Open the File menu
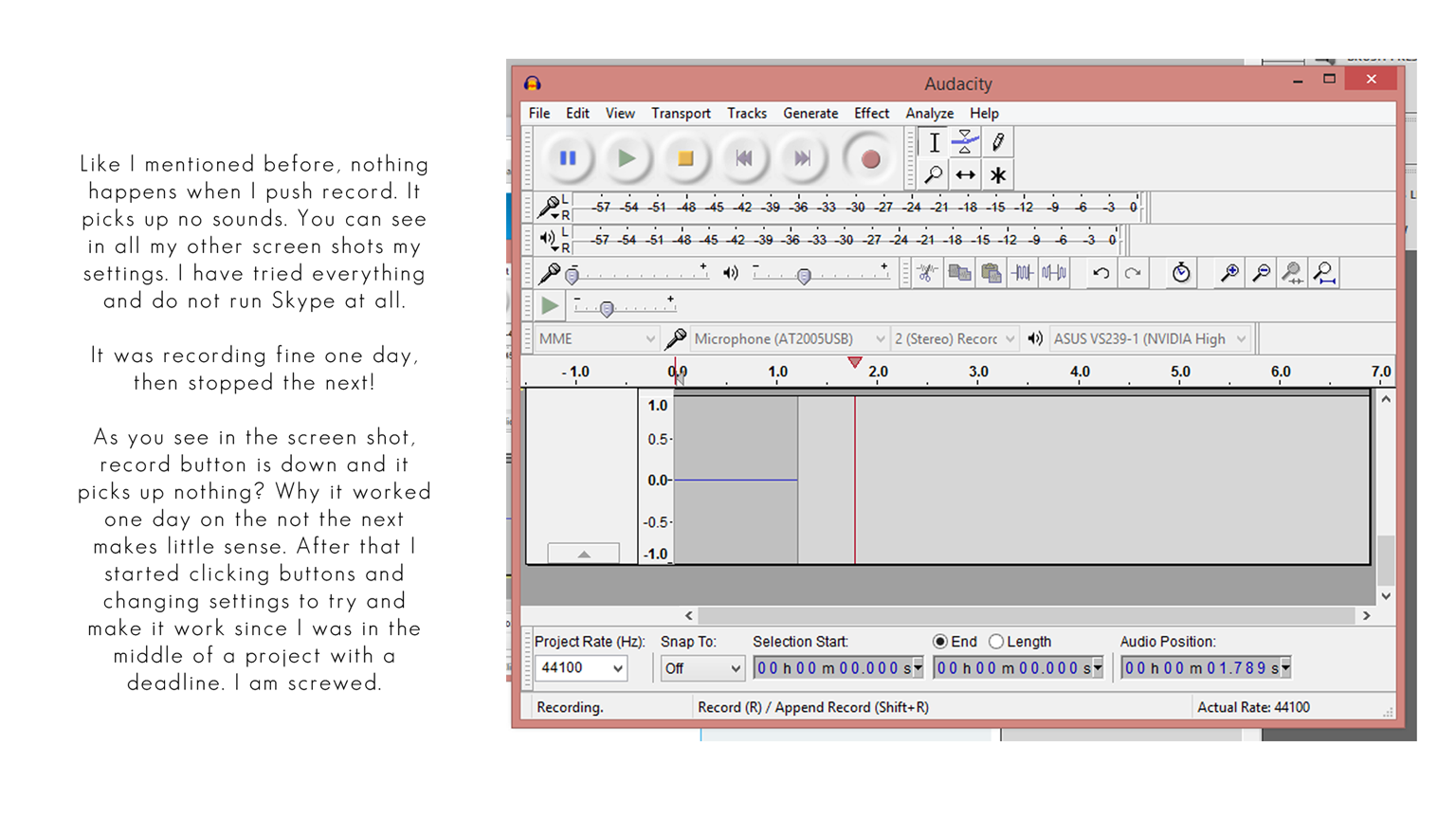Screen dimensions: 1456x819 539,113
